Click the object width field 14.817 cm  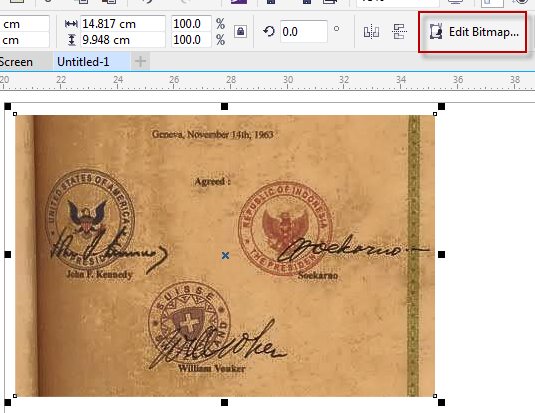pyautogui.click(x=123, y=24)
